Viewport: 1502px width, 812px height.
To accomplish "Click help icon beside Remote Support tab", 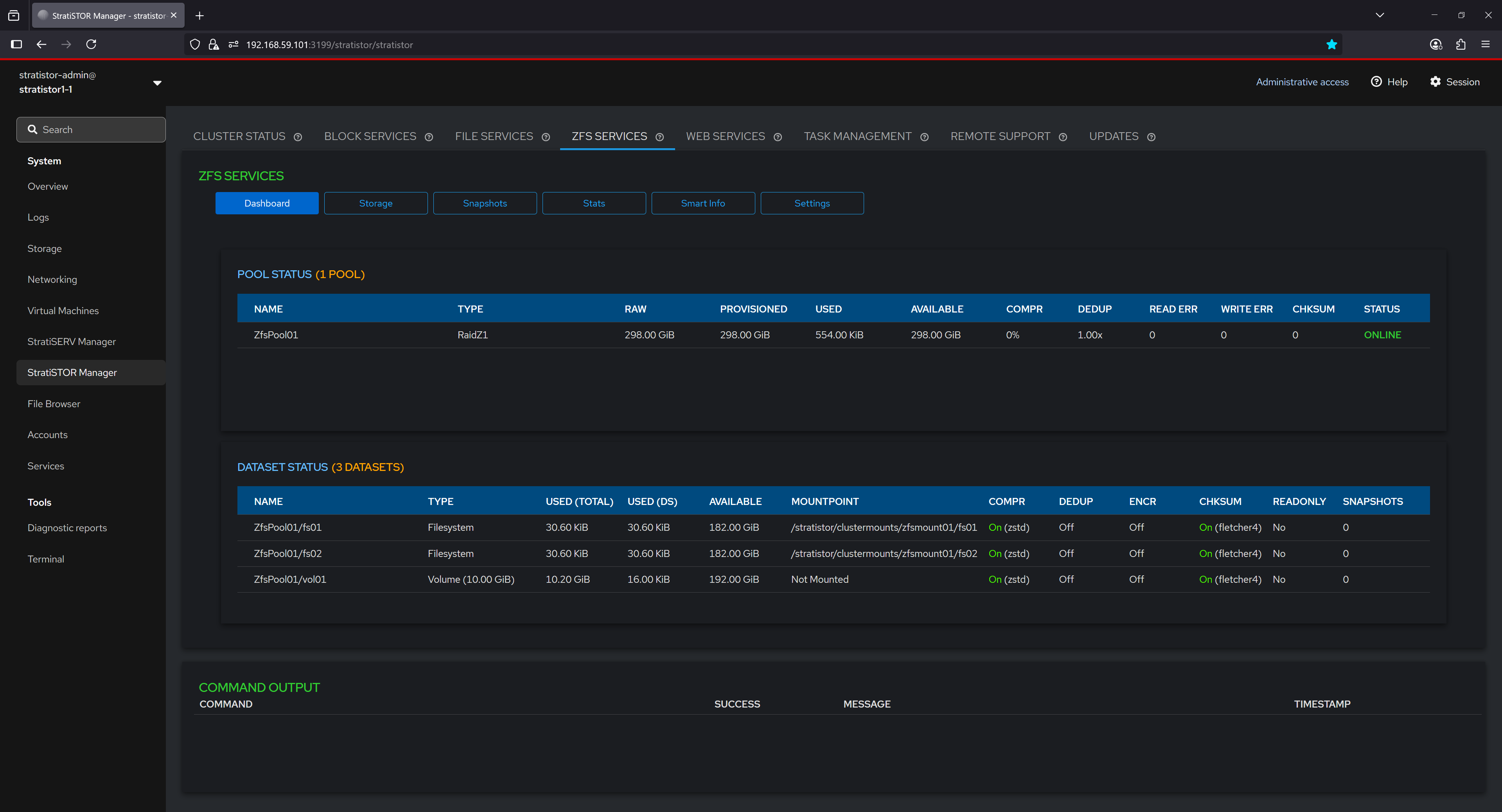I will click(x=1062, y=137).
